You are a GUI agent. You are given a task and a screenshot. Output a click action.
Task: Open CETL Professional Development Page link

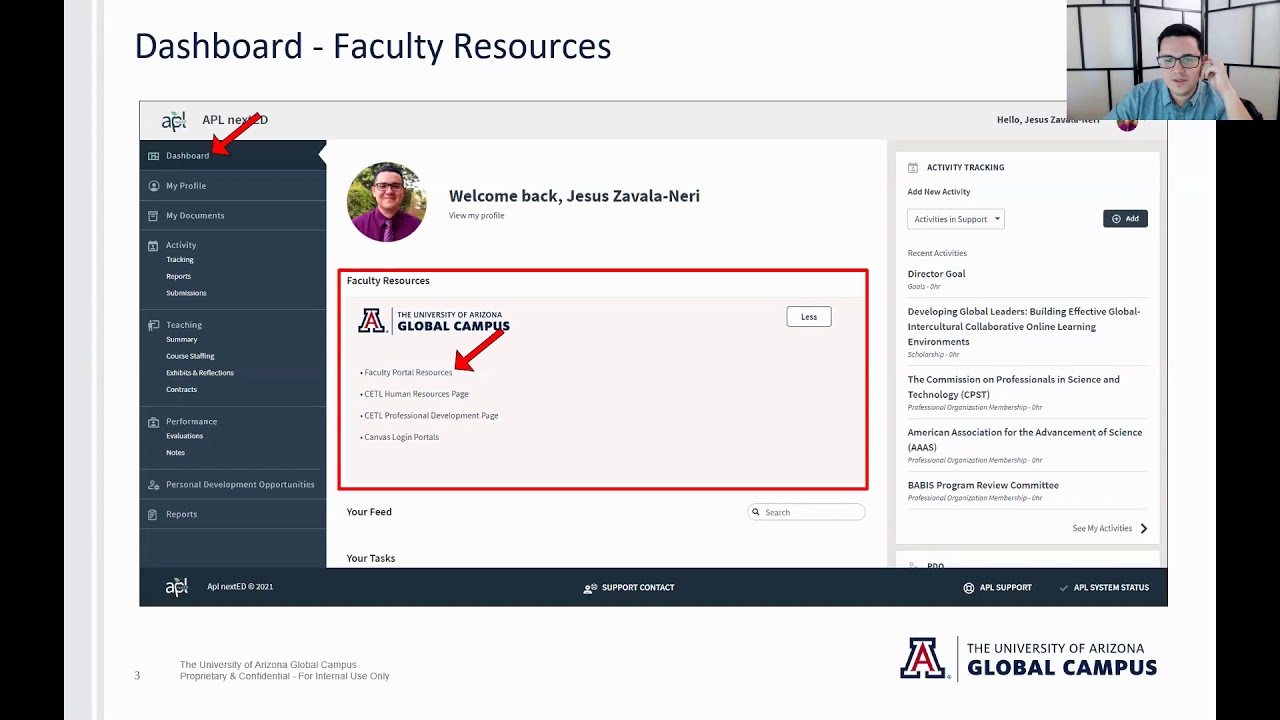[x=431, y=415]
